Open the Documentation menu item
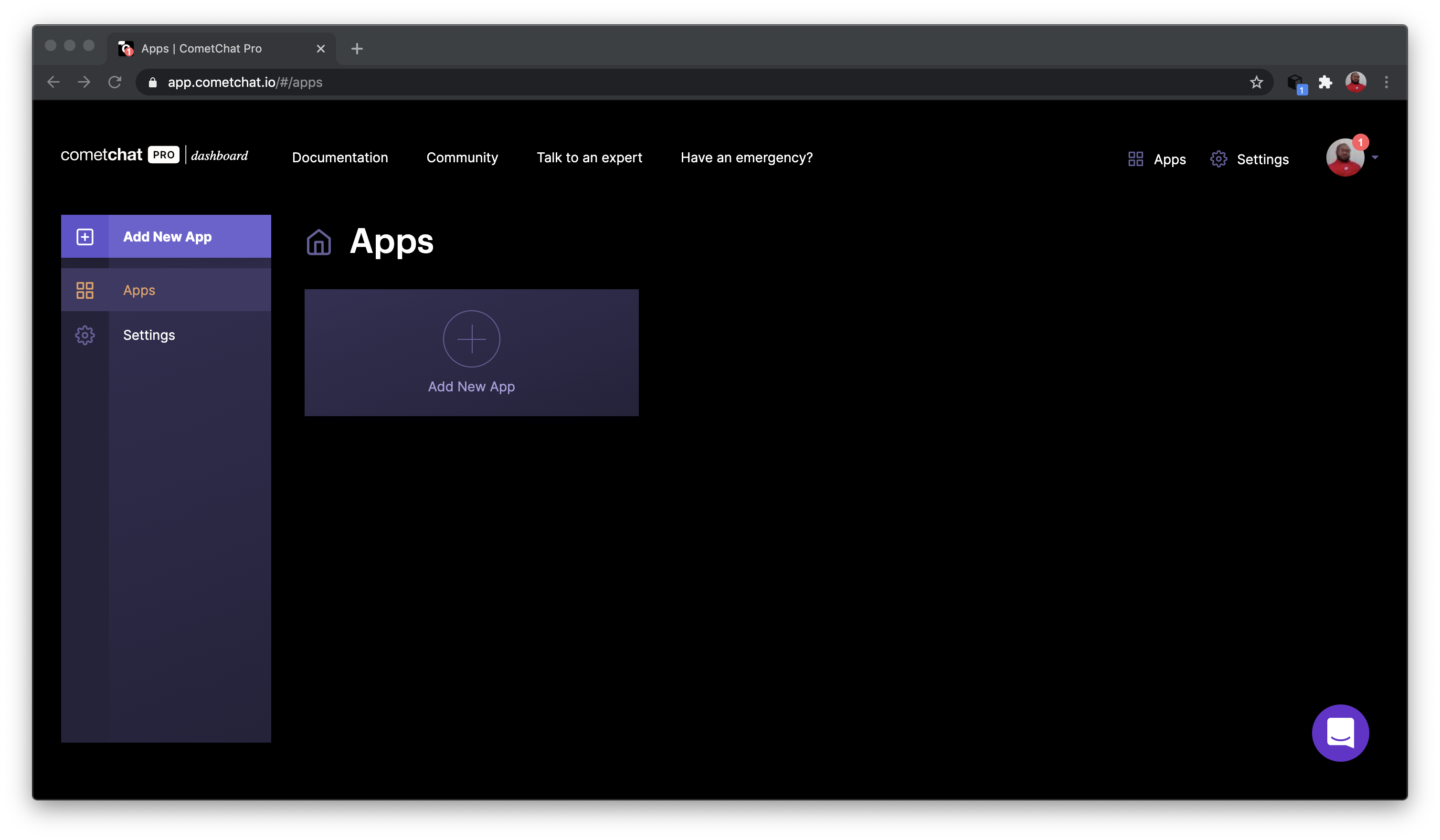The width and height of the screenshot is (1440, 840). point(340,157)
